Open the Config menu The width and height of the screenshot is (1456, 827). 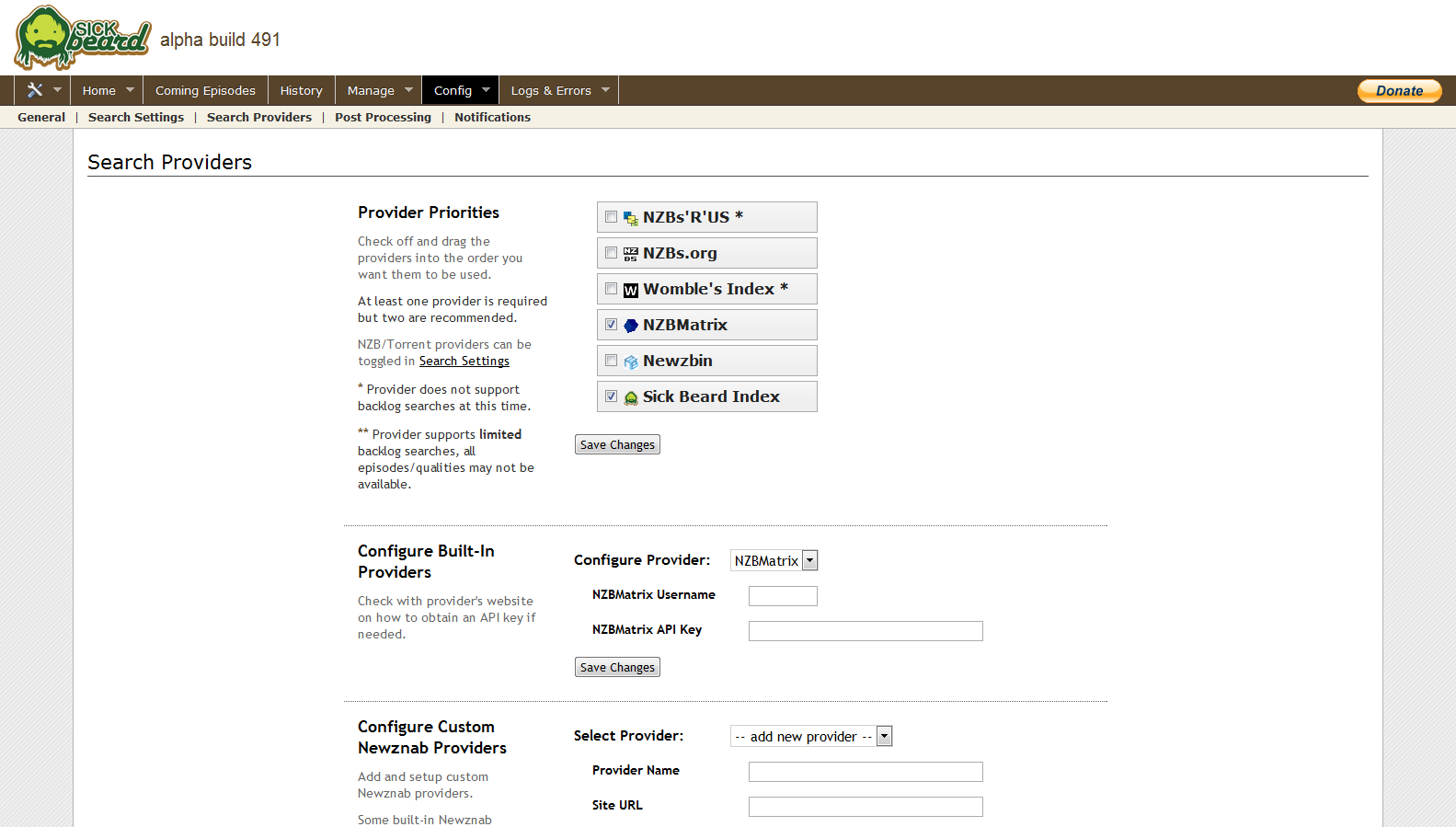pos(453,90)
